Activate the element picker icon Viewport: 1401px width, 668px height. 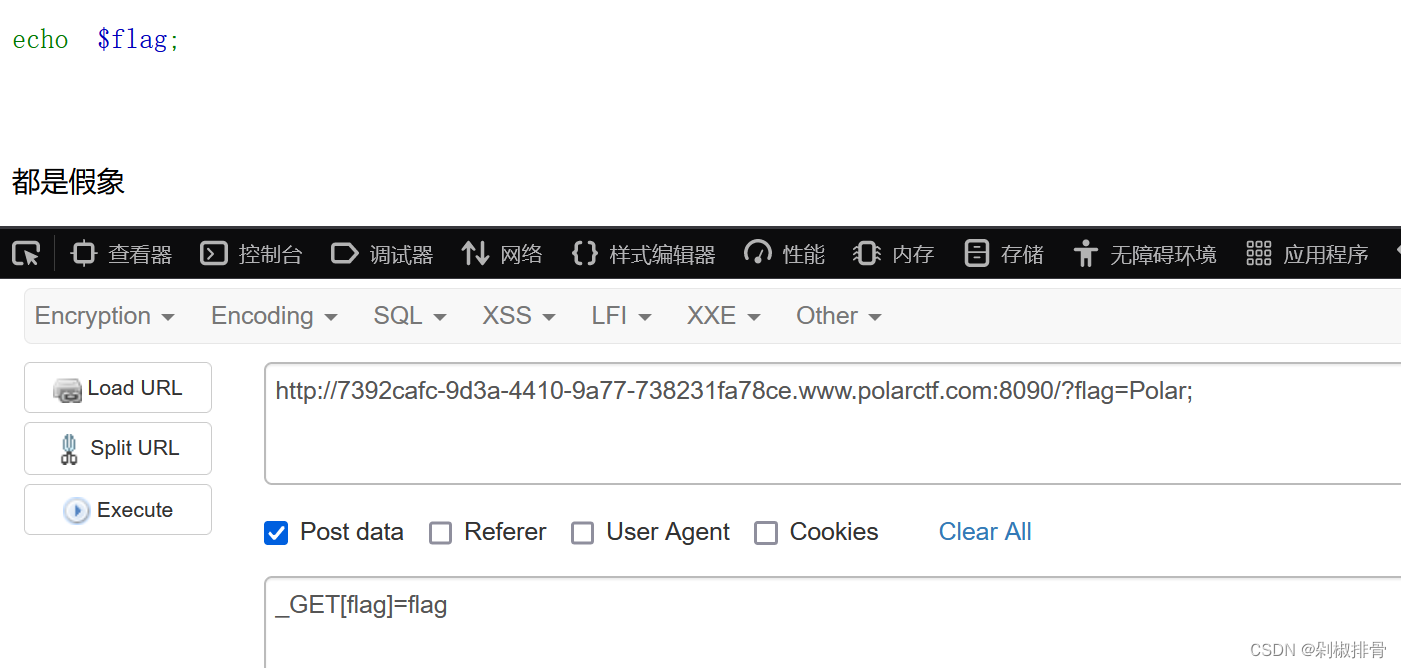coord(26,254)
